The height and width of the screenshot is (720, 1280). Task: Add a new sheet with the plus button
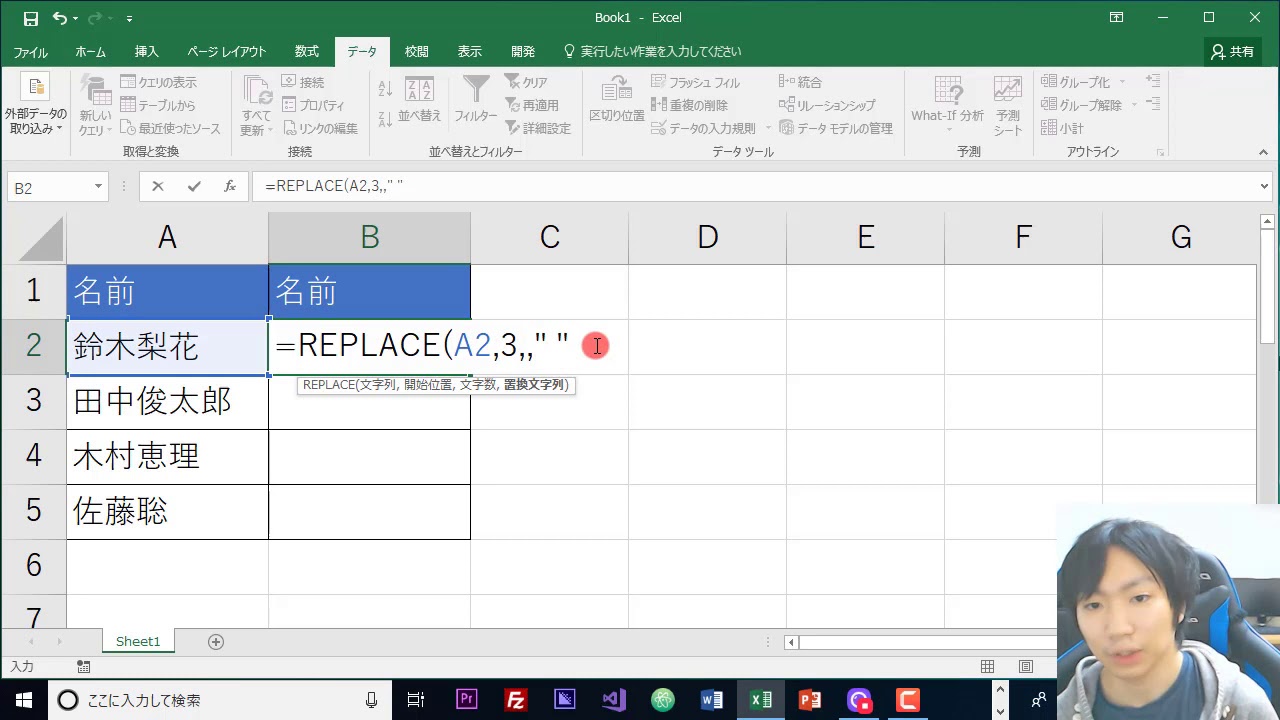(216, 642)
